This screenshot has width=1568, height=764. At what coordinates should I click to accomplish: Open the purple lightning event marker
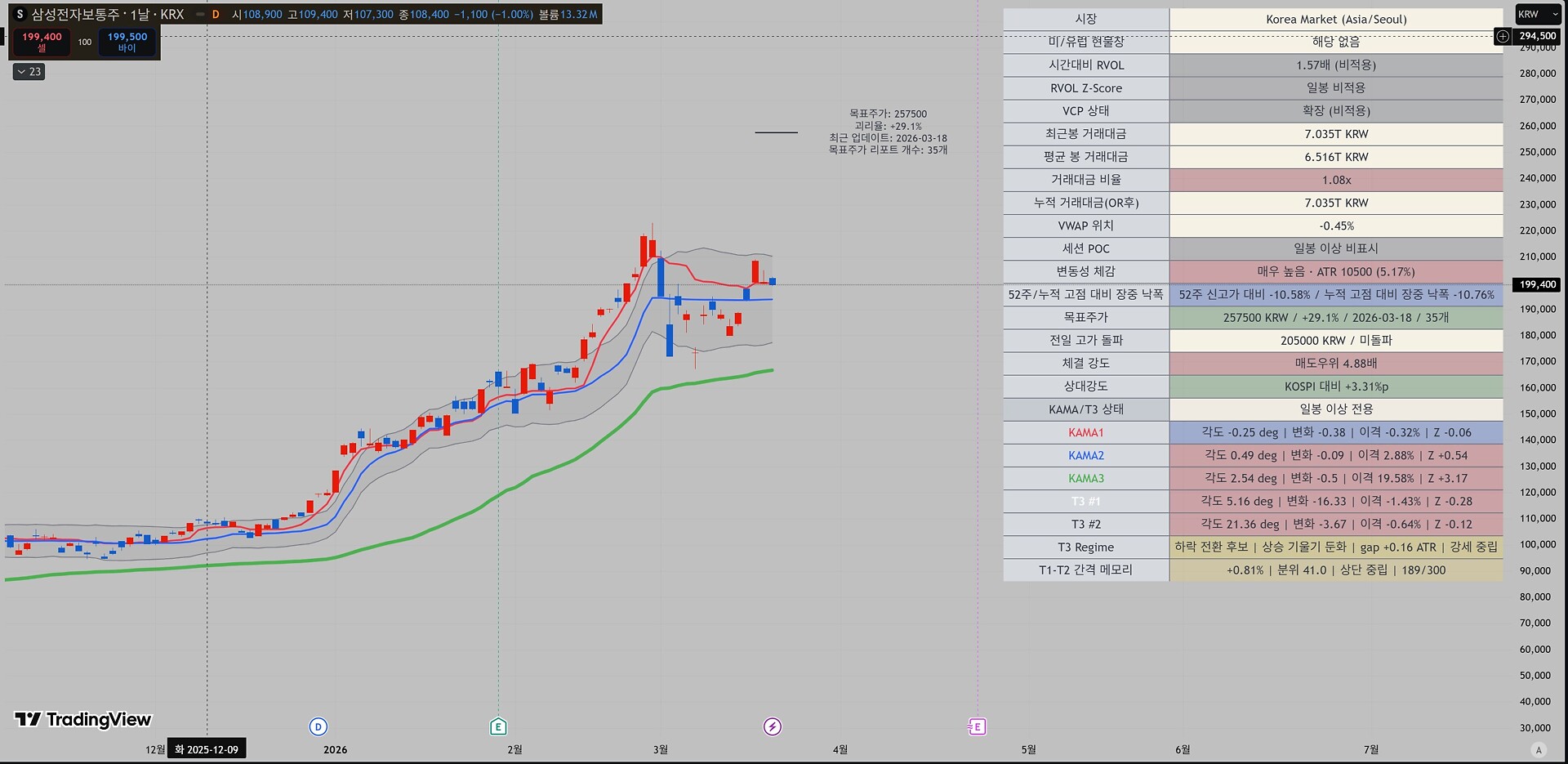pos(773,726)
